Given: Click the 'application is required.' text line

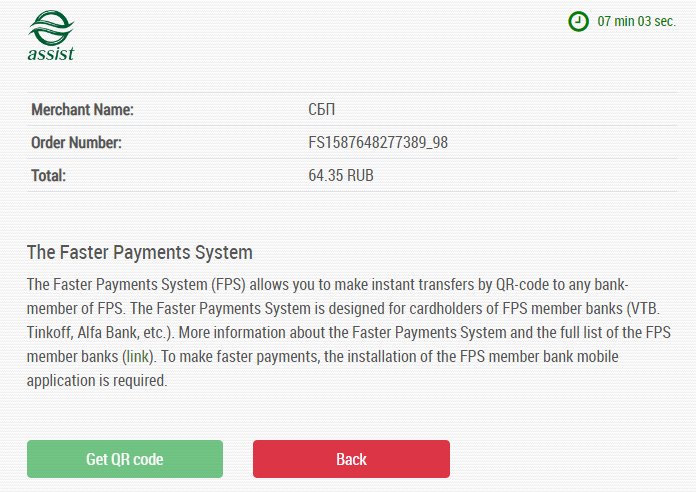Looking at the screenshot, I should coord(96,381).
